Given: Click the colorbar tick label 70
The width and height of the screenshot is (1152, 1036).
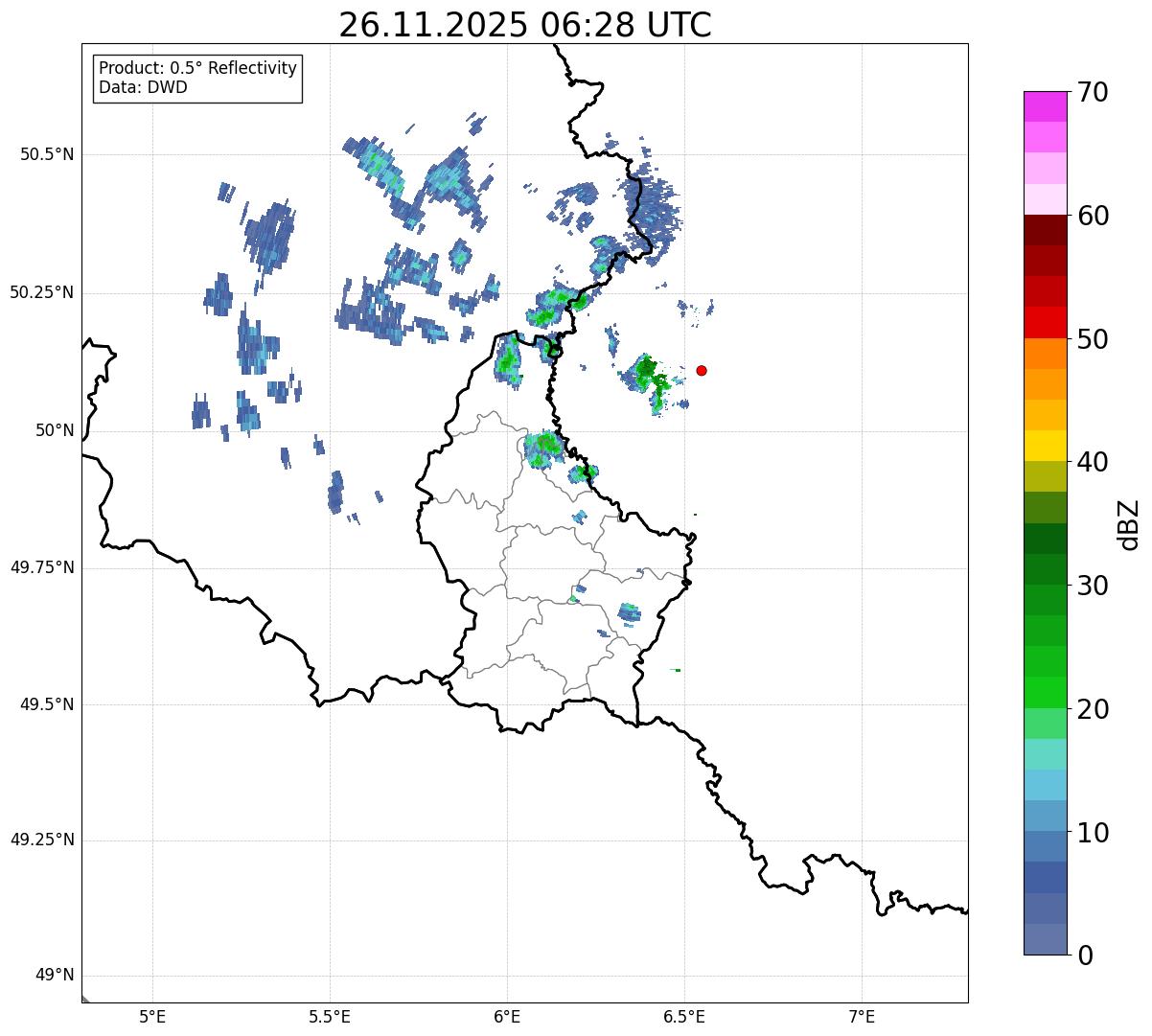Looking at the screenshot, I should point(1093,93).
